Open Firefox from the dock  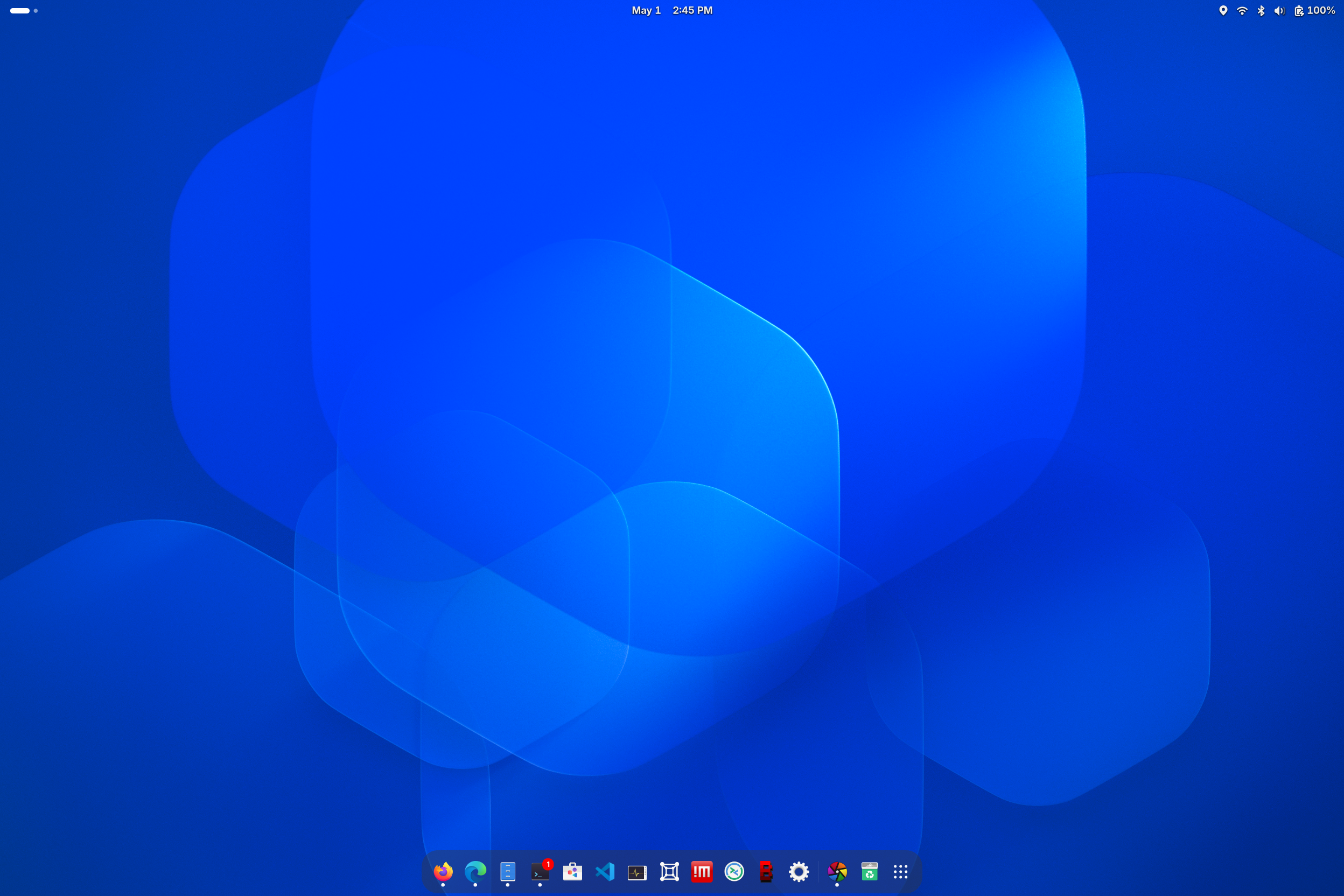[443, 871]
